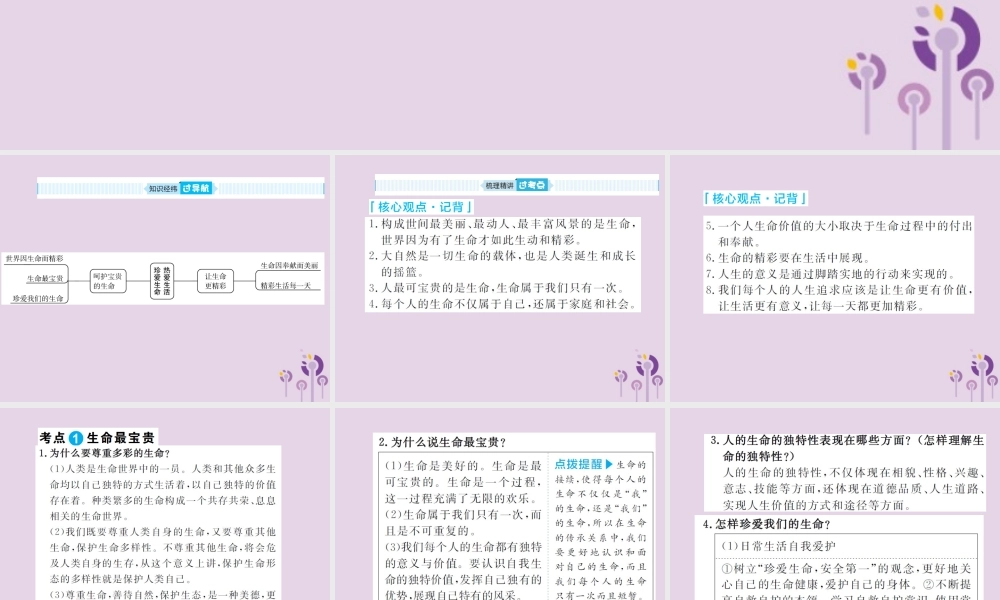Select paragraph (1)生命是美好的
This screenshot has width=1000, height=600.
[463, 481]
